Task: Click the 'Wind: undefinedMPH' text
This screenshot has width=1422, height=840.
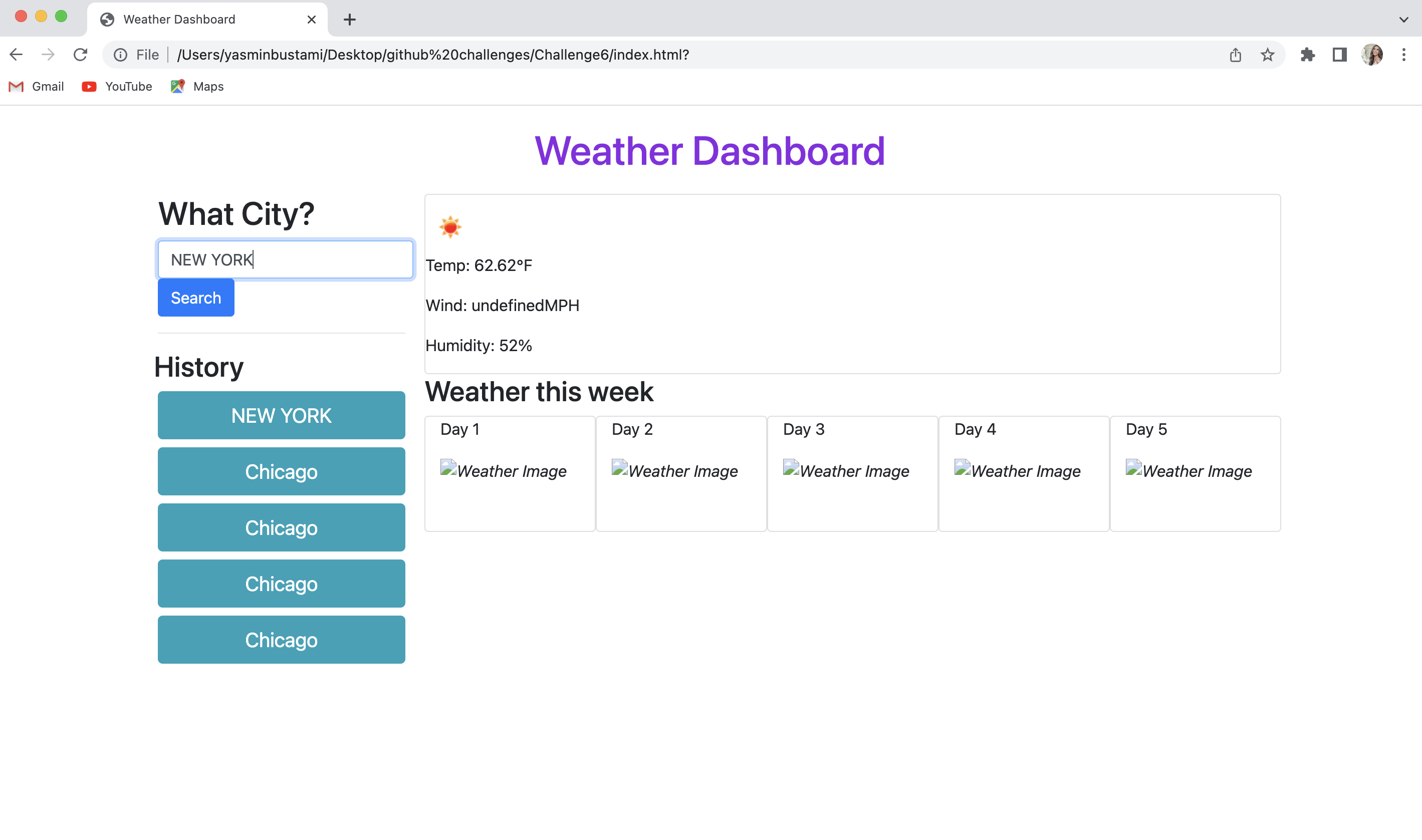Action: pyautogui.click(x=503, y=306)
